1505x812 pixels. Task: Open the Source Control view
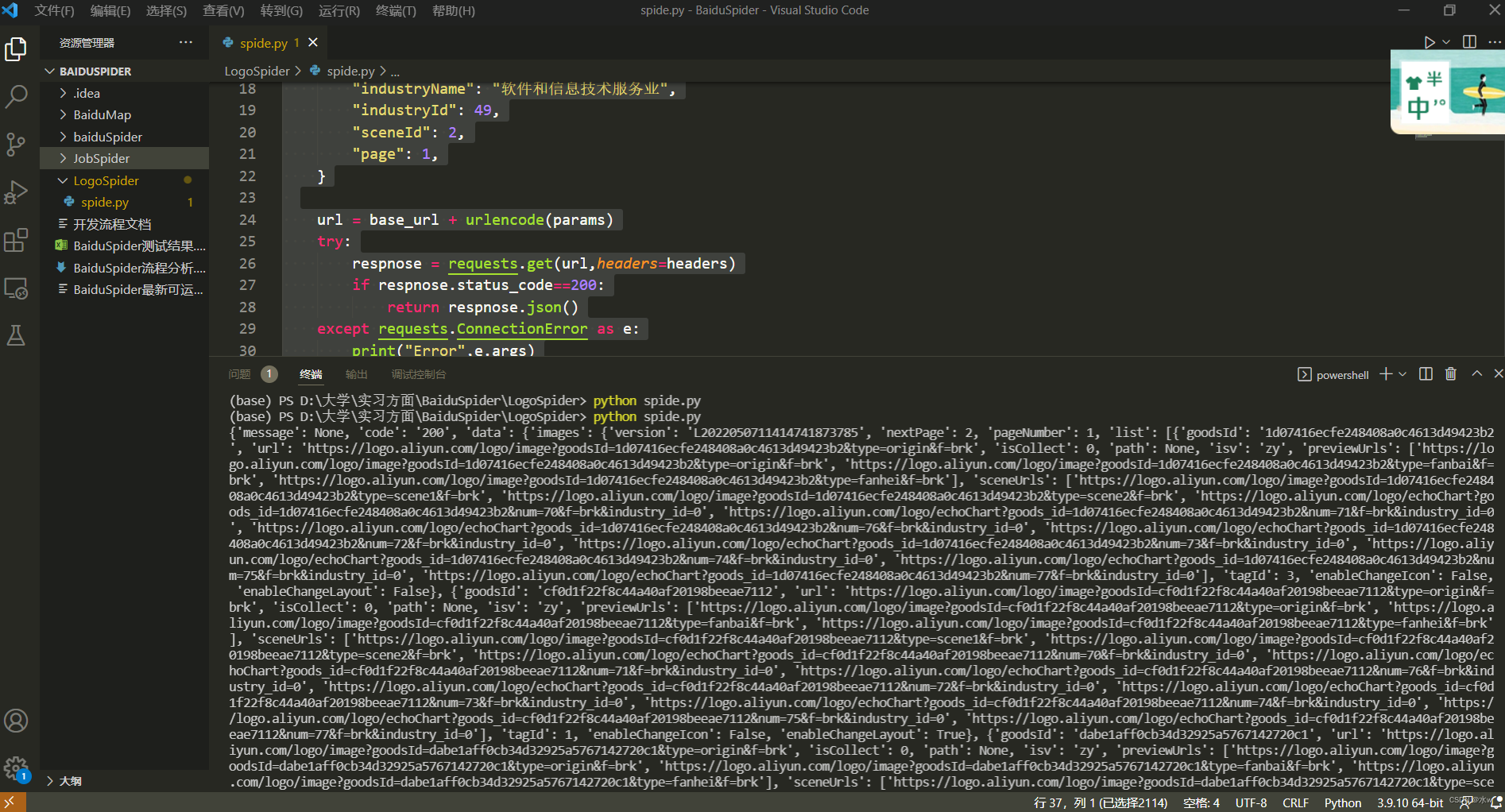(x=16, y=145)
